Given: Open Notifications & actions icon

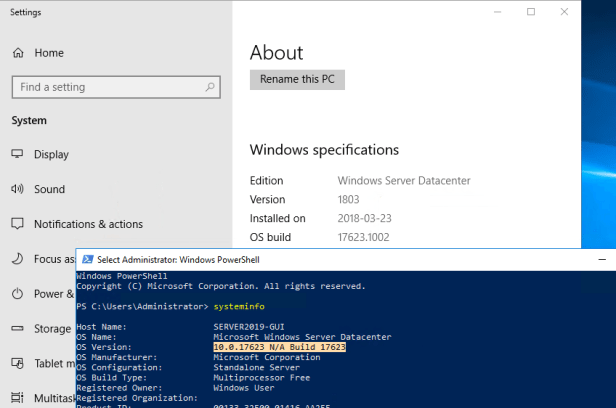Looking at the screenshot, I should pyautogui.click(x=17, y=223).
